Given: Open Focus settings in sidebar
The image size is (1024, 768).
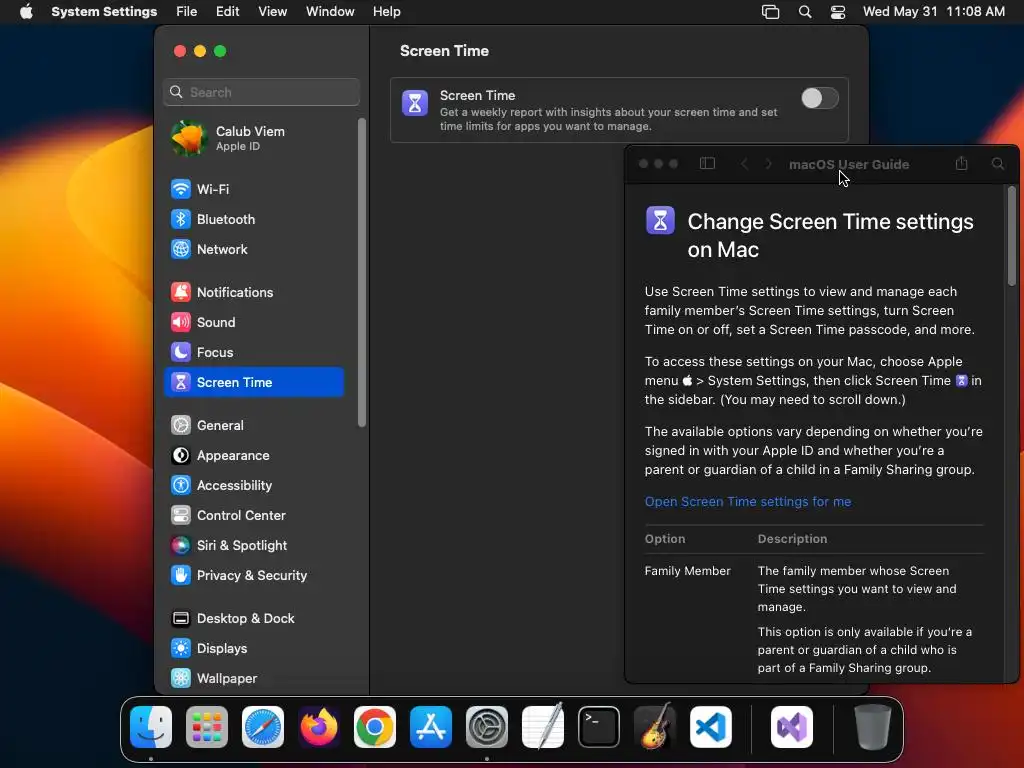Looking at the screenshot, I should pyautogui.click(x=253, y=353).
